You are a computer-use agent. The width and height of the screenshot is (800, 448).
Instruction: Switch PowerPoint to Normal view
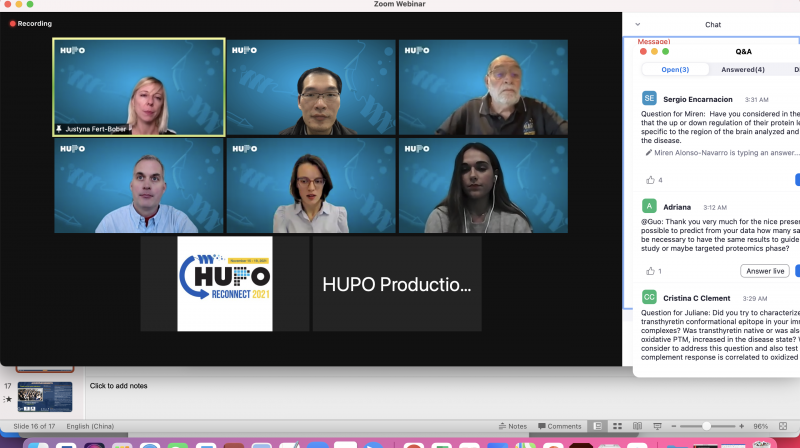pyautogui.click(x=598, y=426)
